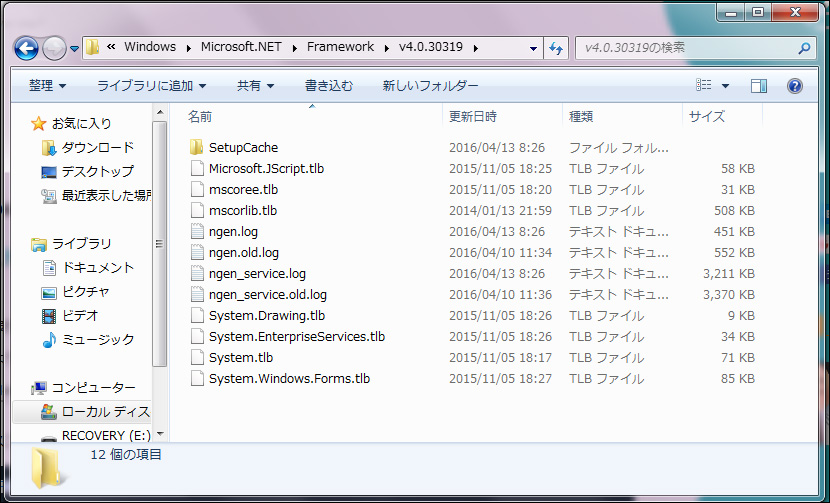The height and width of the screenshot is (503, 830).
Task: Open the recent pages dropdown arrow
Action: [x=75, y=49]
